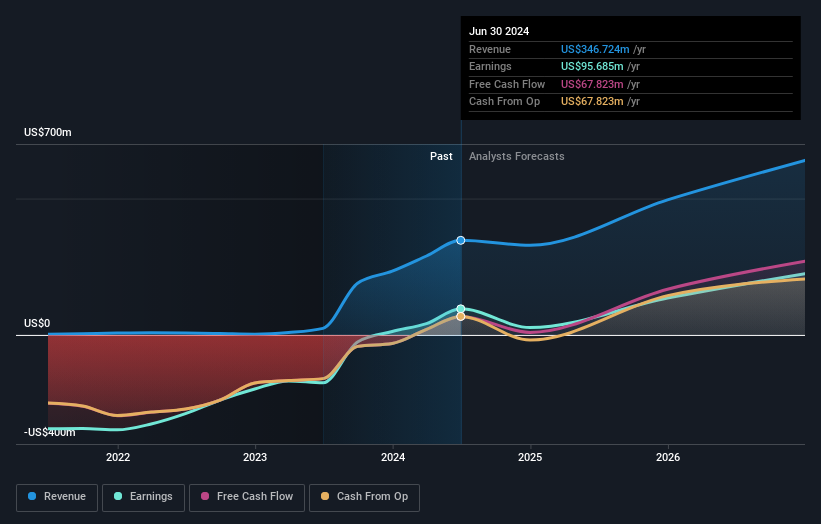The height and width of the screenshot is (524, 821).
Task: Click the US$0 y-axis label
Action: coord(37,324)
